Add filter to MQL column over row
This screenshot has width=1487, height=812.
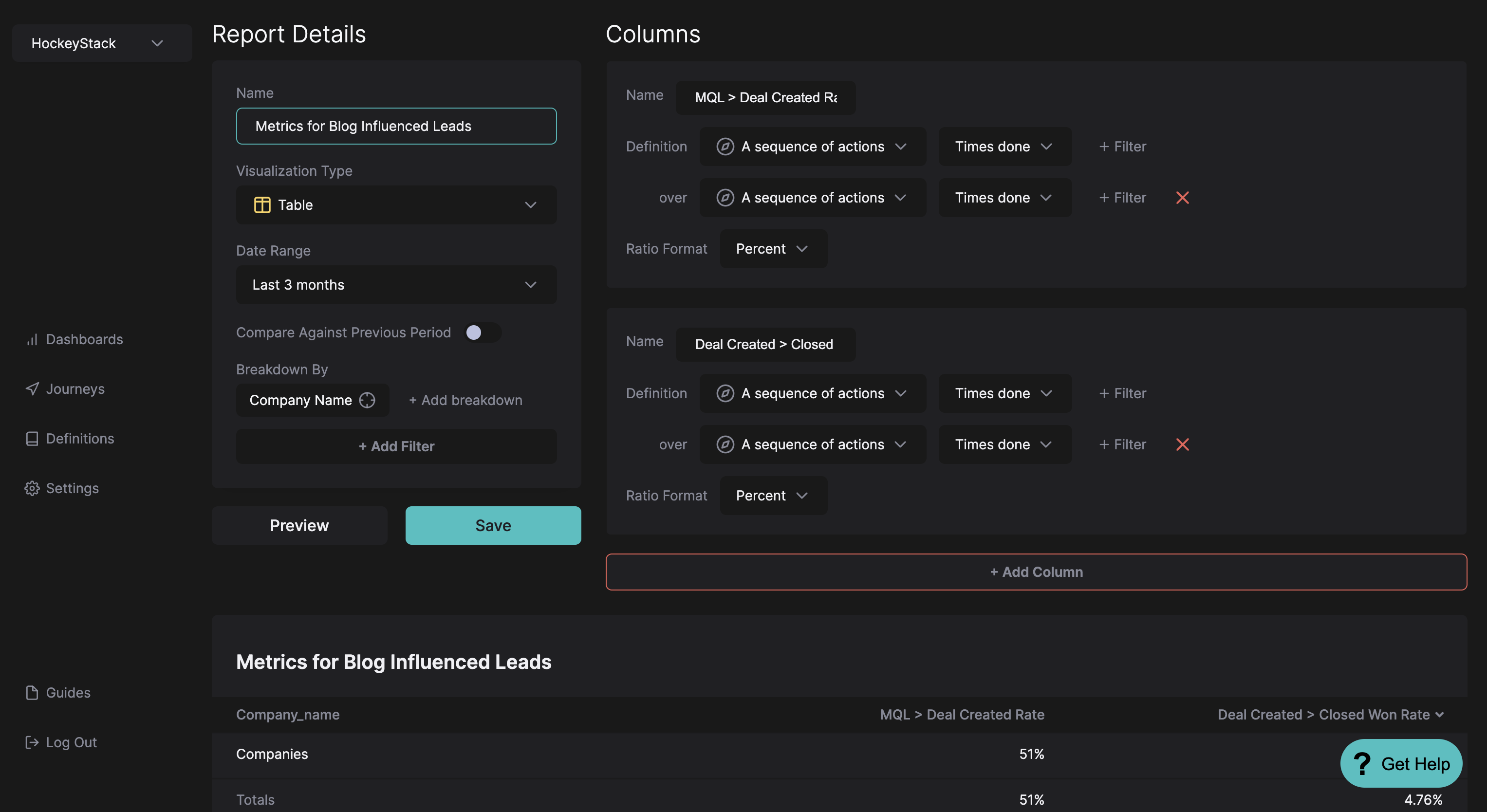click(1122, 197)
